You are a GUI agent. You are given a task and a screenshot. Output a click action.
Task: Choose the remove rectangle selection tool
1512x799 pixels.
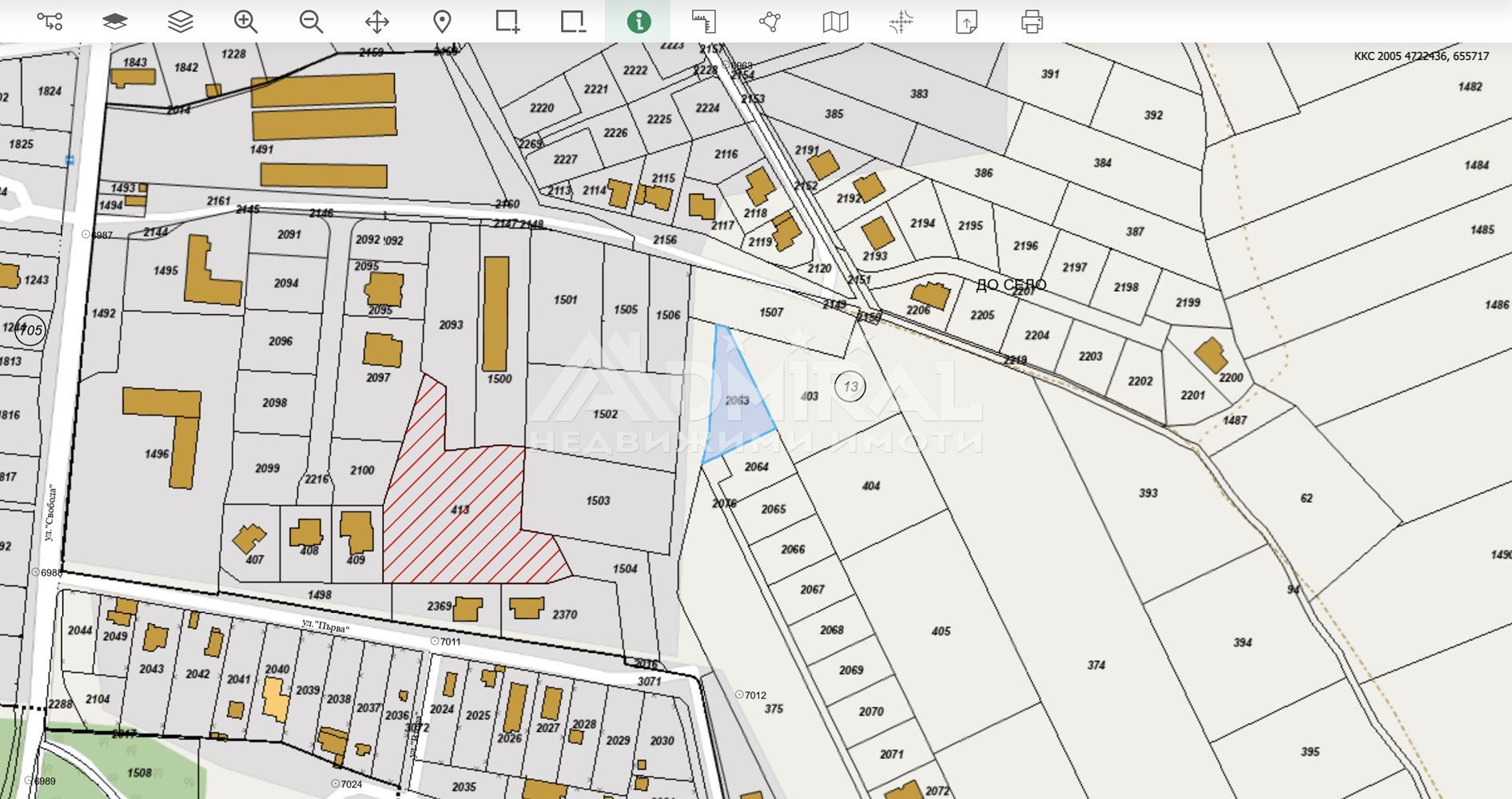(573, 22)
